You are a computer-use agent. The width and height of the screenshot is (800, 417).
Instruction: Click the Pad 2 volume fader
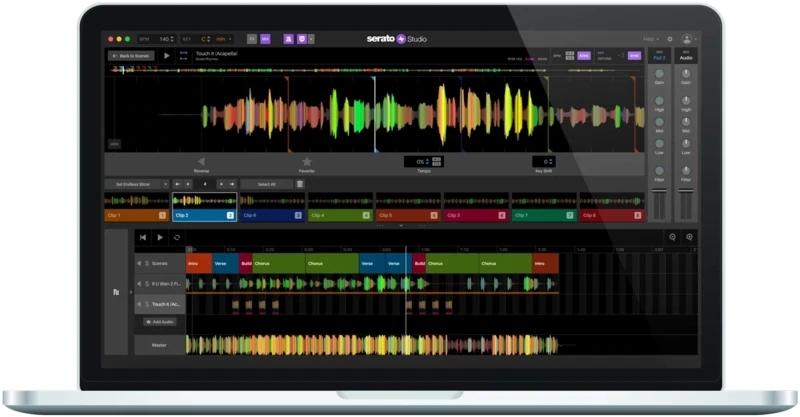[659, 191]
